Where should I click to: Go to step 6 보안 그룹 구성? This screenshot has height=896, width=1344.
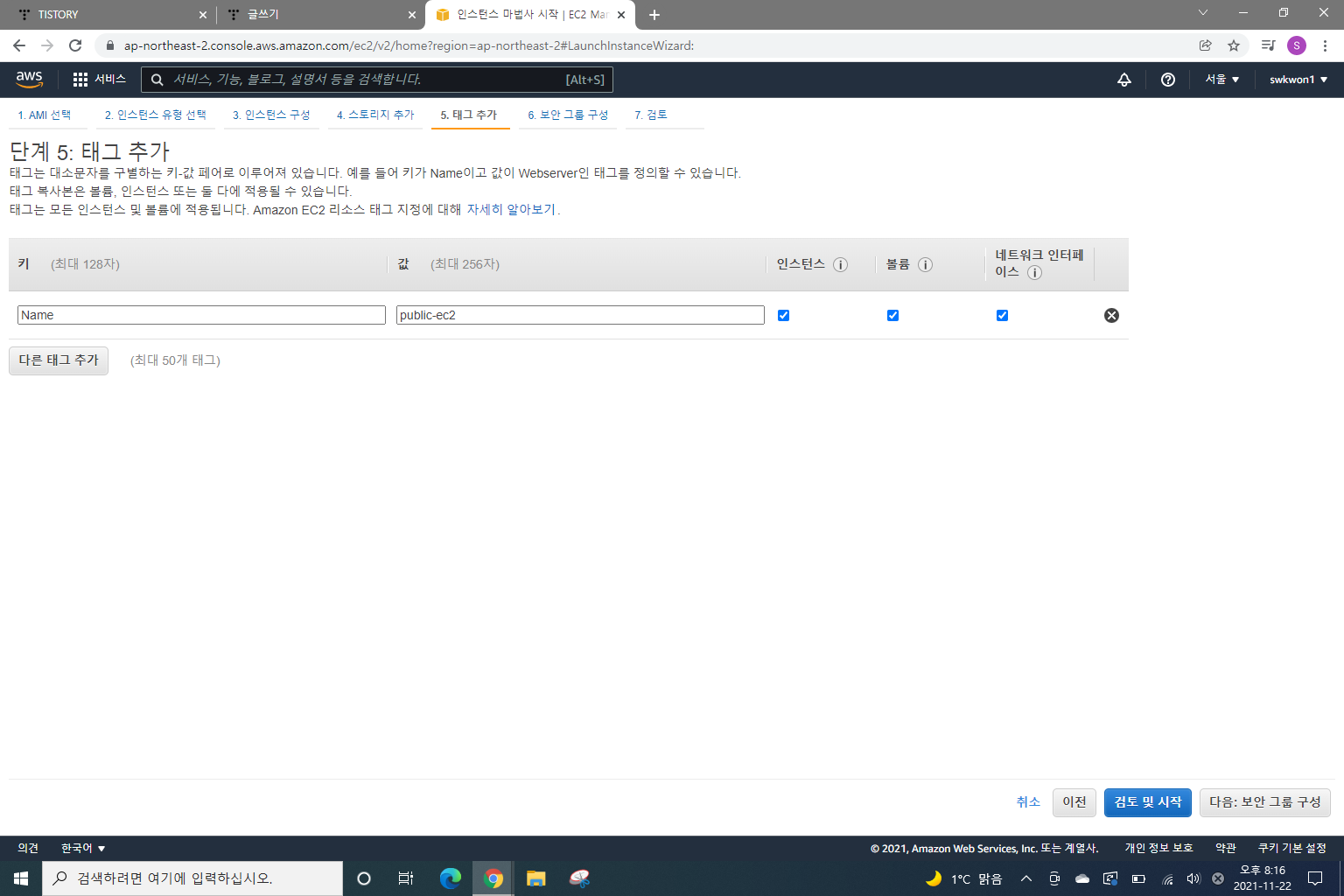(x=568, y=115)
